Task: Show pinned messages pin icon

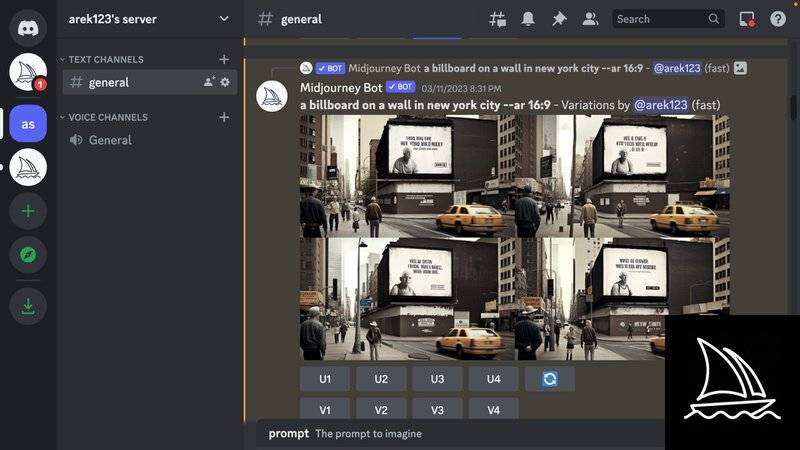Action: [x=559, y=19]
